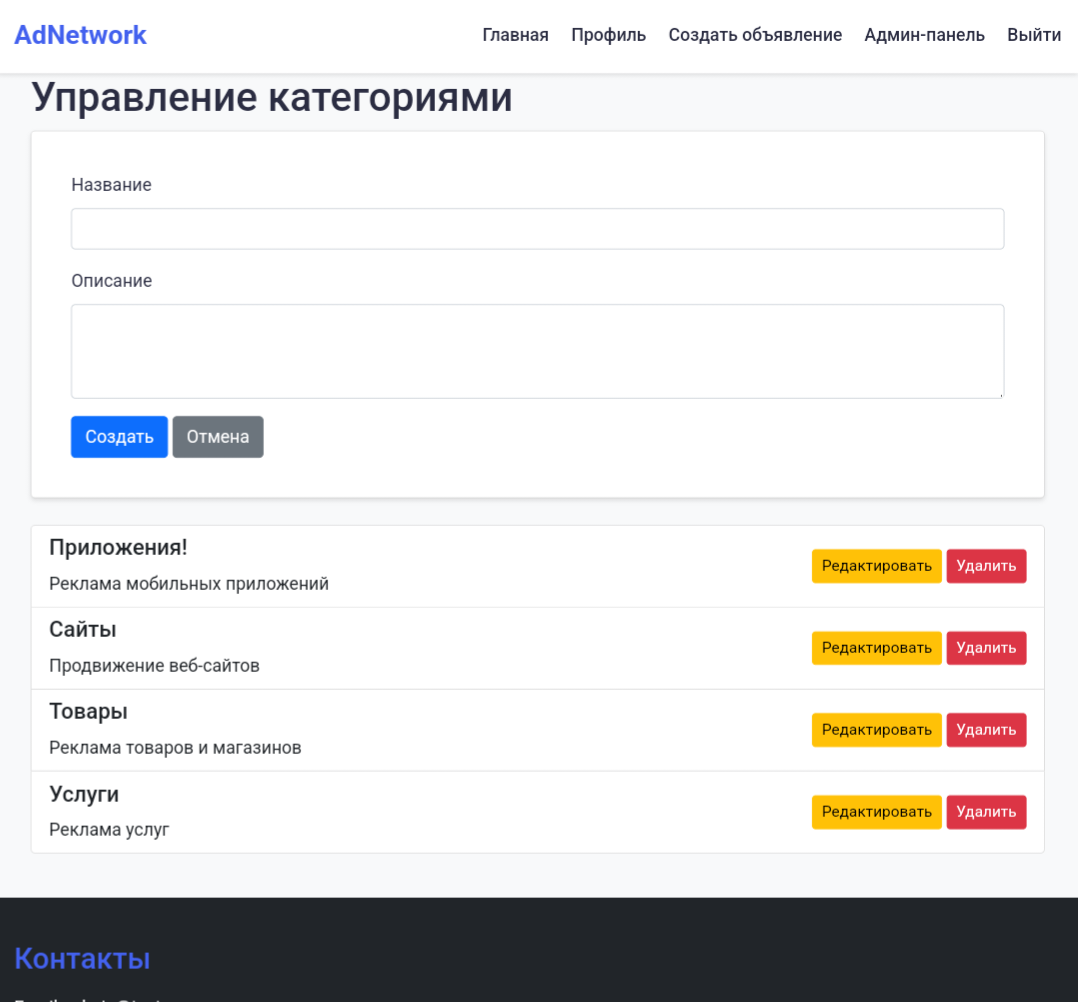Select the Сайты category title
1078x1002 pixels.
(83, 630)
